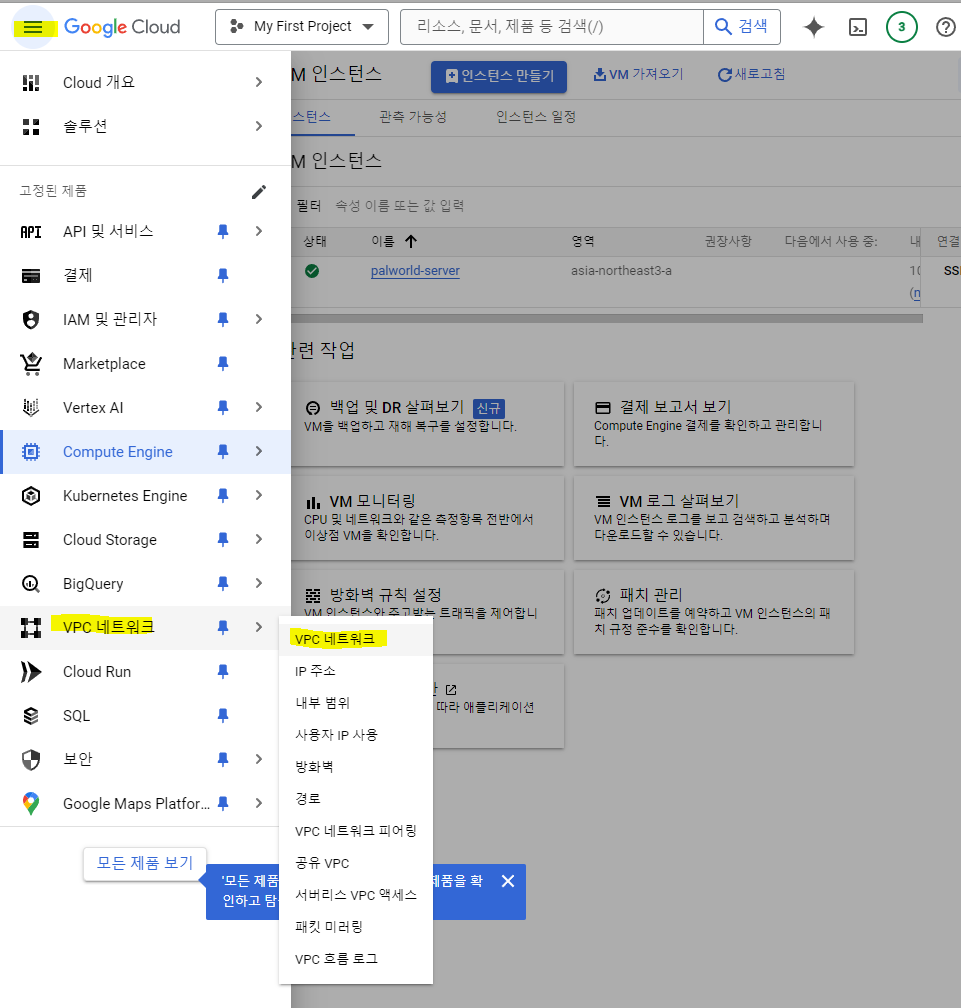
Task: Click the Compute Engine chip icon
Action: point(31,452)
